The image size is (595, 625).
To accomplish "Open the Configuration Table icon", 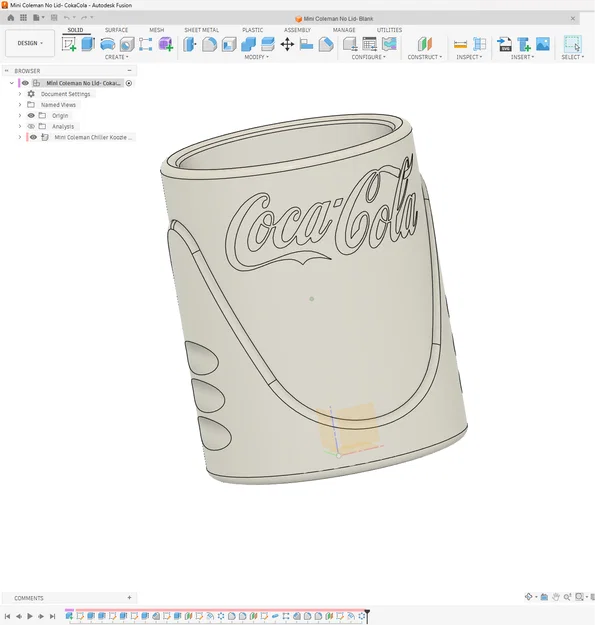I will coord(370,44).
